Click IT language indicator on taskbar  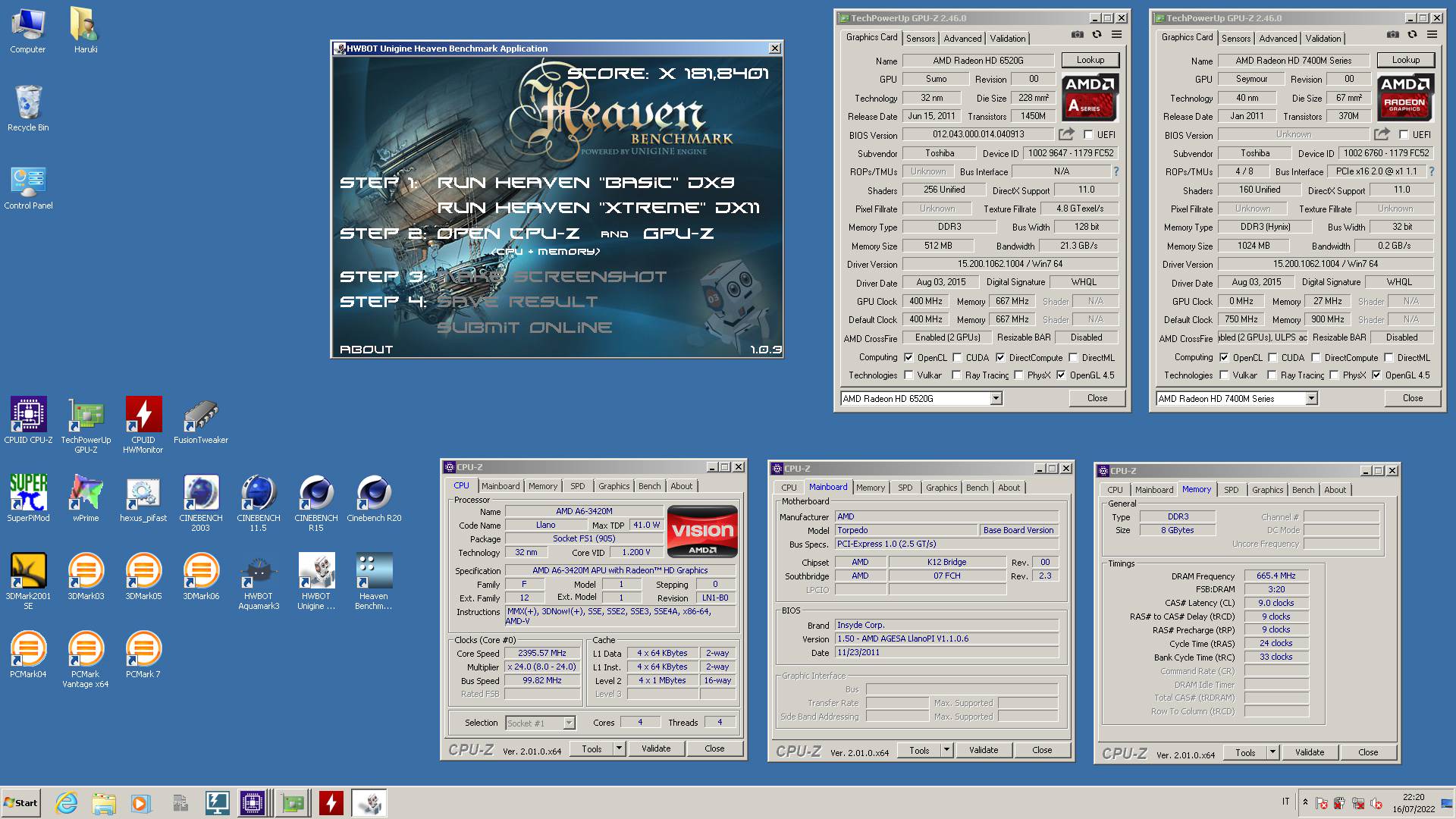pos(1285,802)
